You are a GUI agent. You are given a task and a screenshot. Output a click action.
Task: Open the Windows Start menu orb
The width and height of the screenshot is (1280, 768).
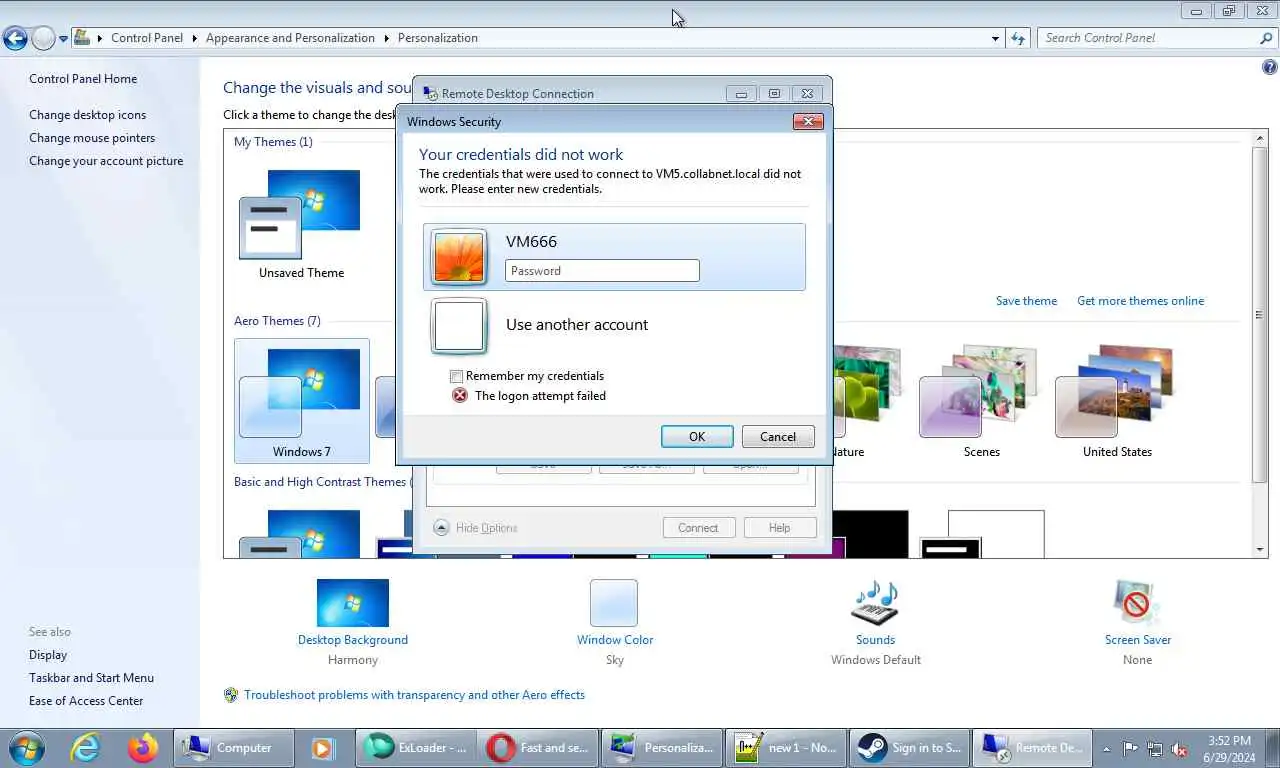coord(25,748)
